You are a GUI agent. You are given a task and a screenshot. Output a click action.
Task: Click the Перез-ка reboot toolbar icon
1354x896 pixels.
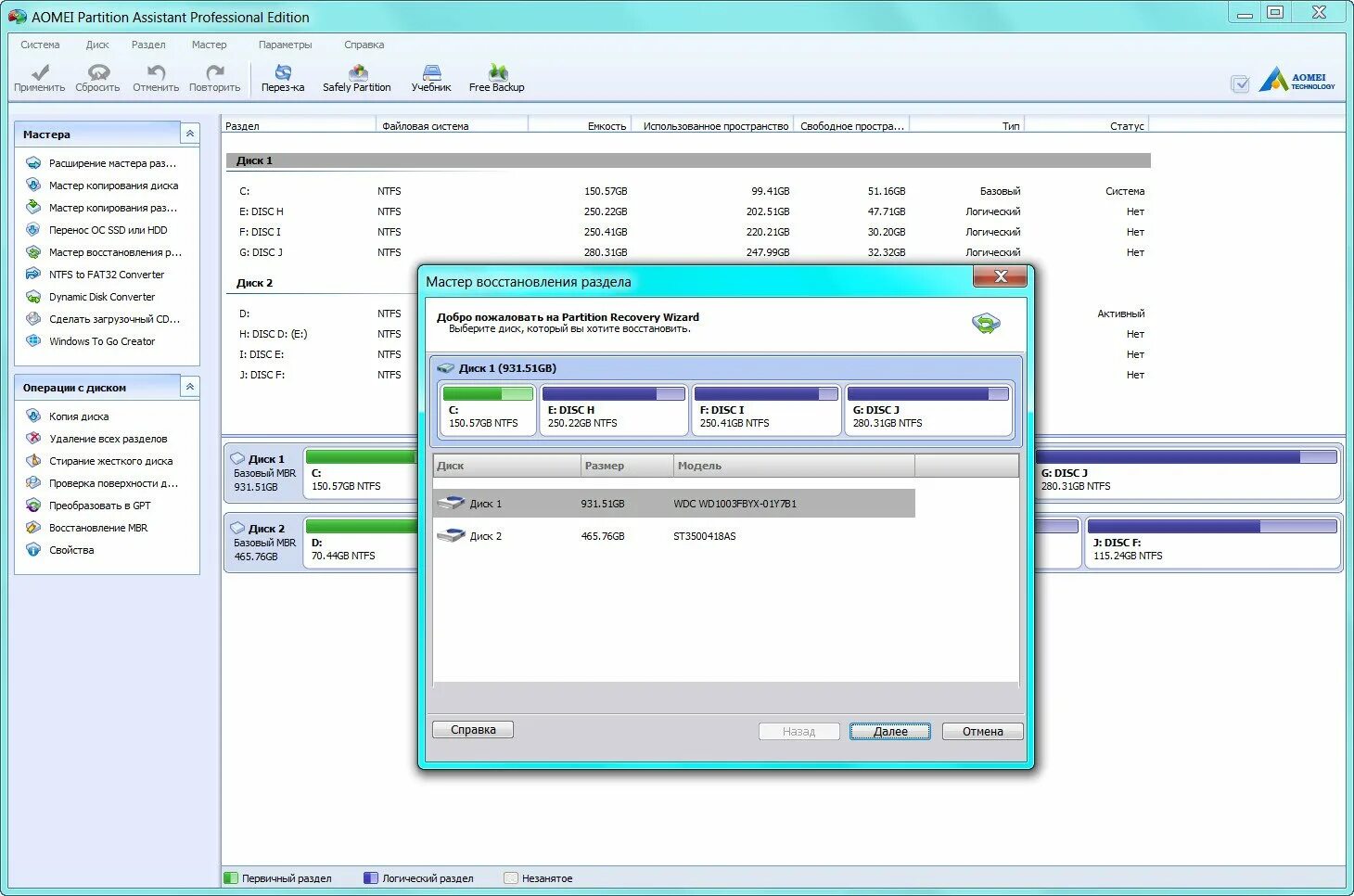tap(282, 76)
